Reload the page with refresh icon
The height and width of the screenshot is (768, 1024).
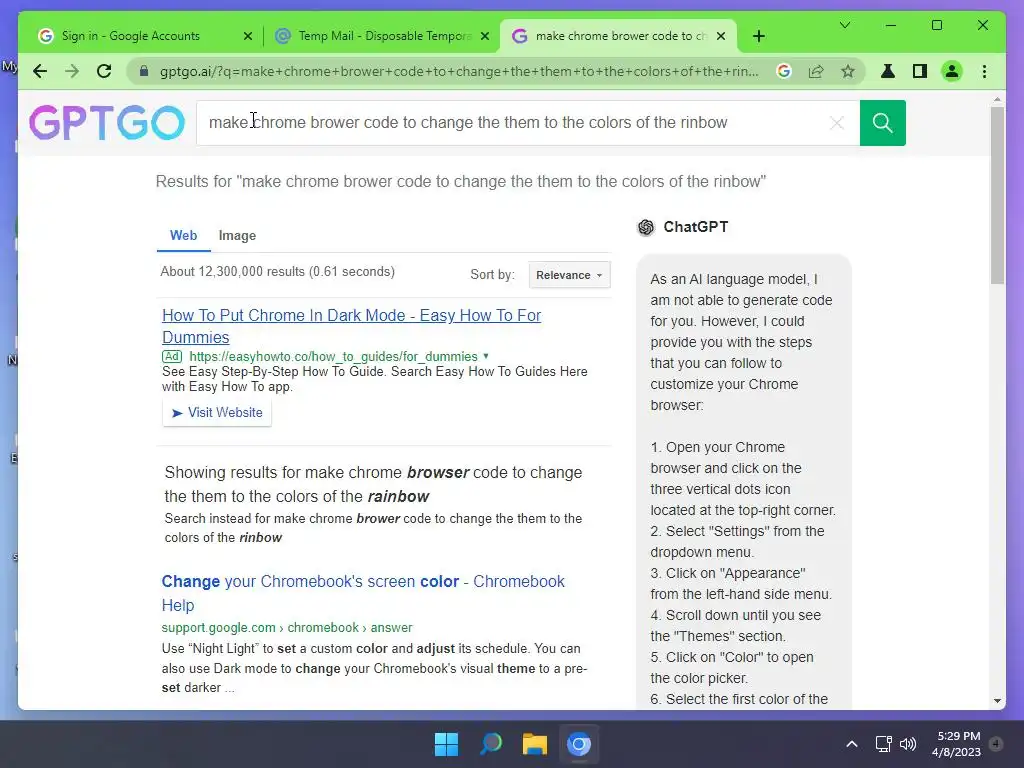(x=104, y=71)
